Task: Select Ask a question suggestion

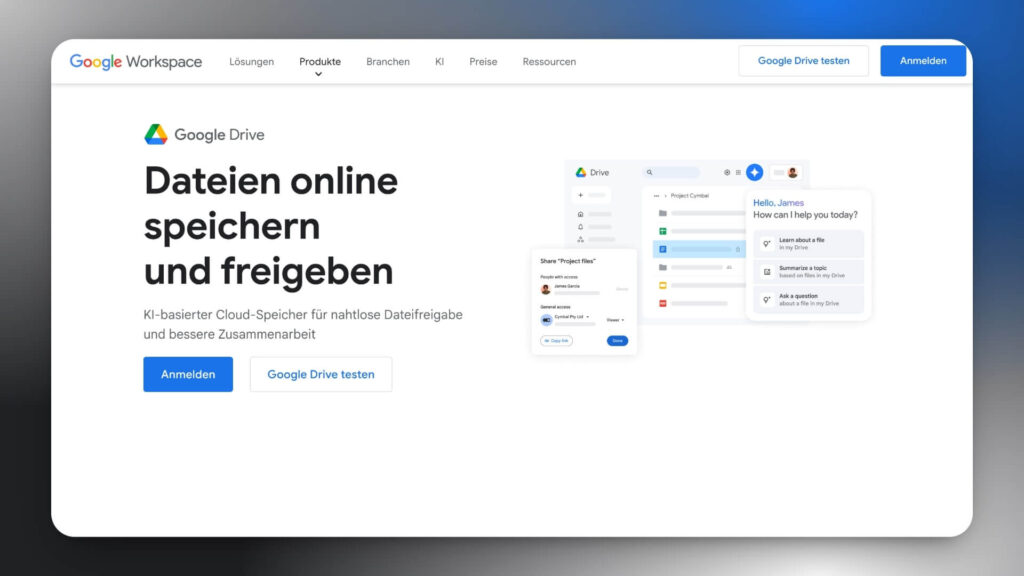Action: point(808,300)
